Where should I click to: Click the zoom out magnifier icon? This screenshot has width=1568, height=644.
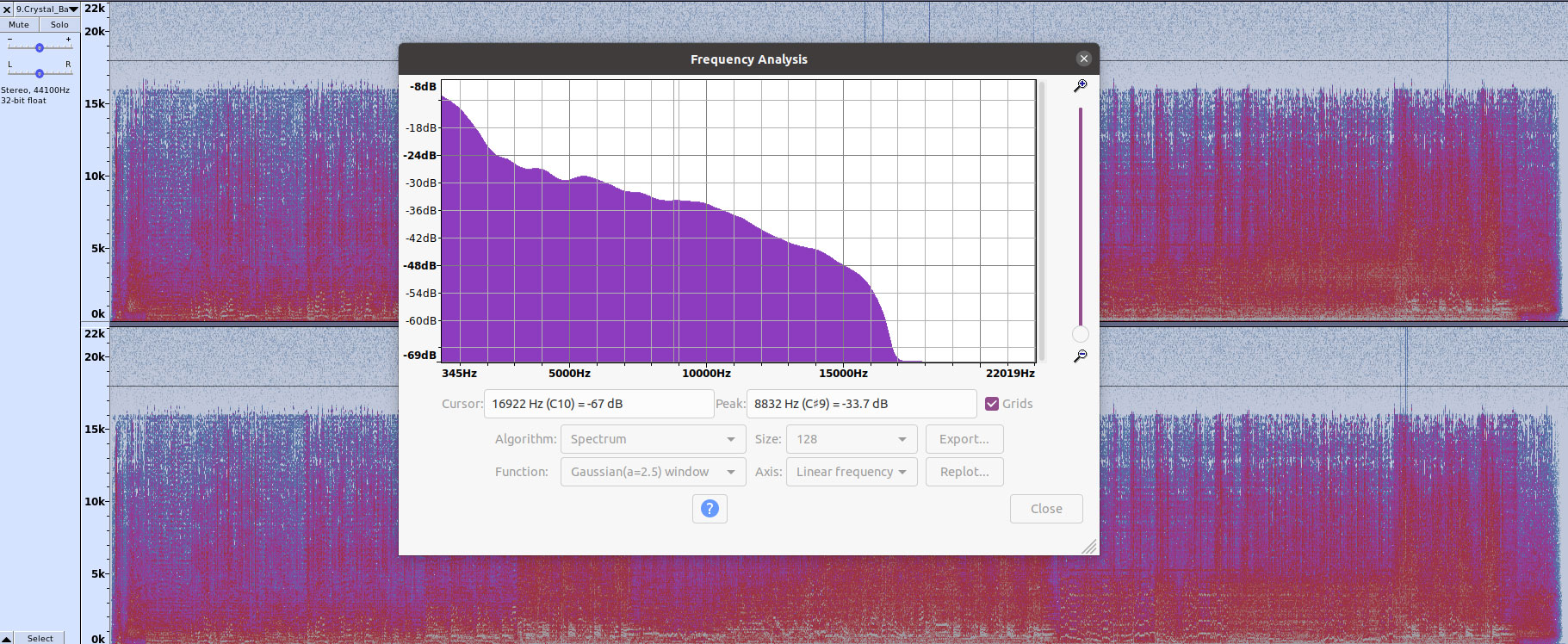coord(1080,356)
